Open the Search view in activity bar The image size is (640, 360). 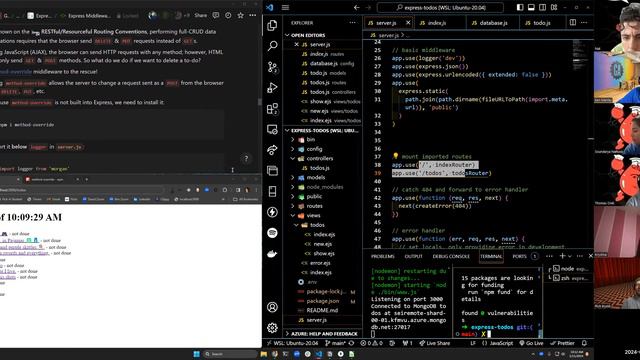(272, 46)
